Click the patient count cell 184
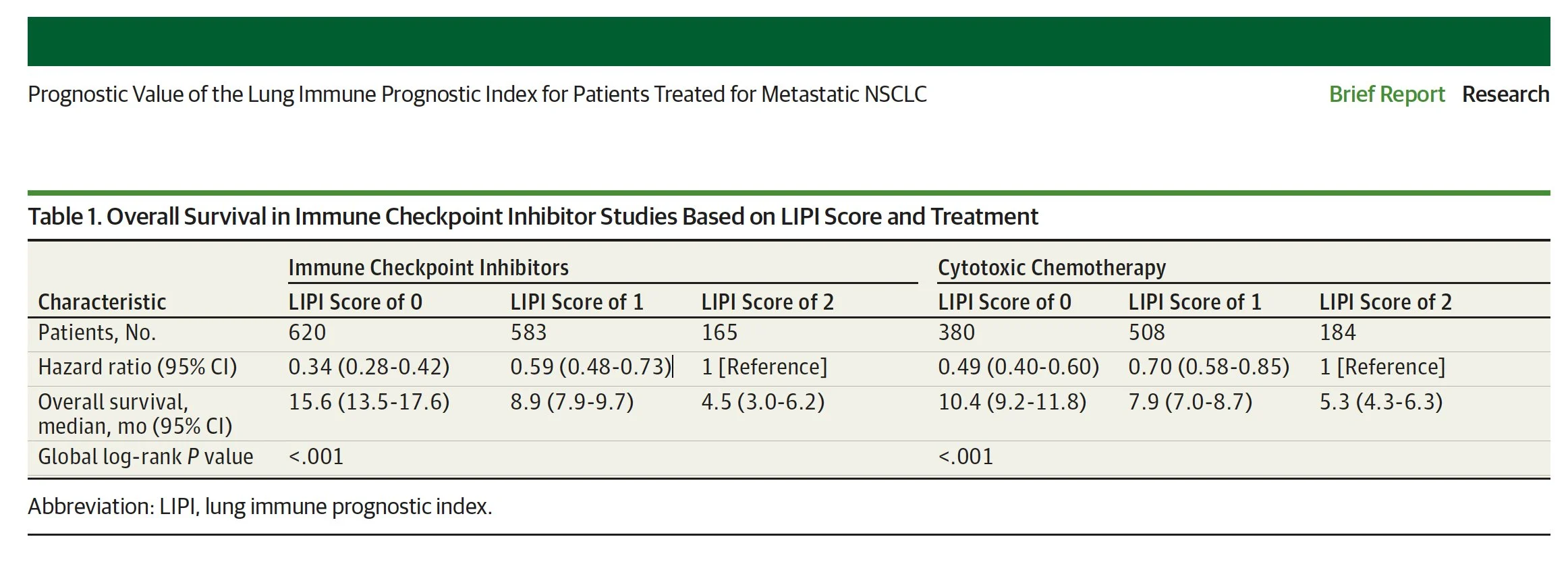The height and width of the screenshot is (564, 1568). [1337, 333]
